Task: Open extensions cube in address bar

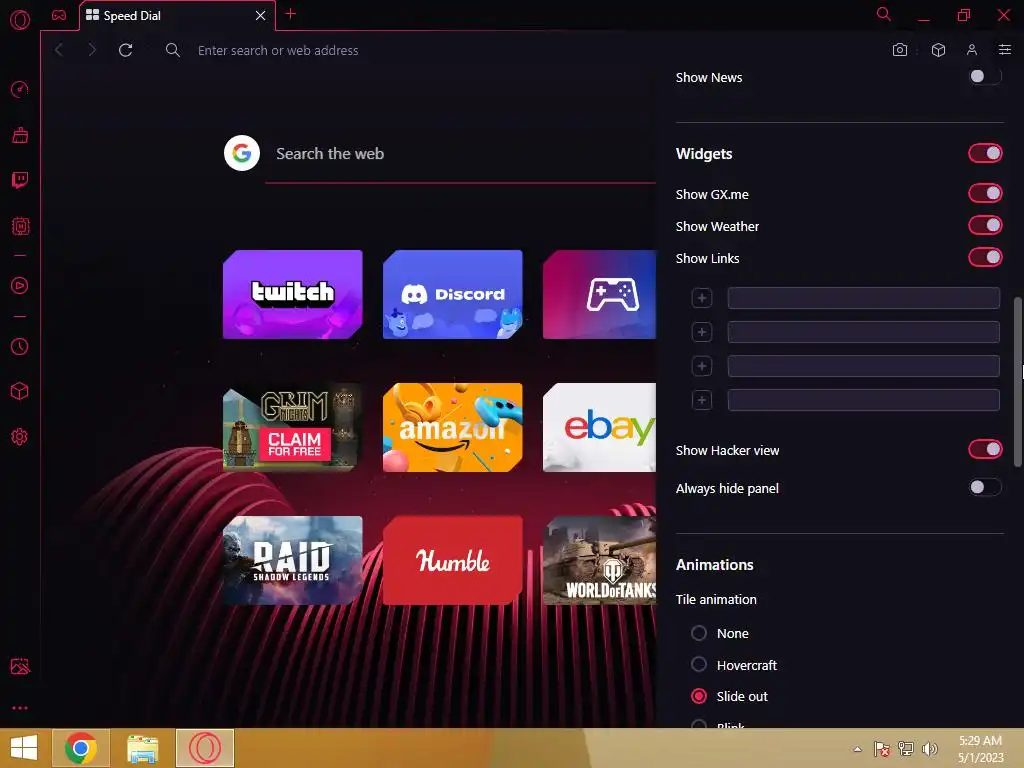Action: coord(938,50)
